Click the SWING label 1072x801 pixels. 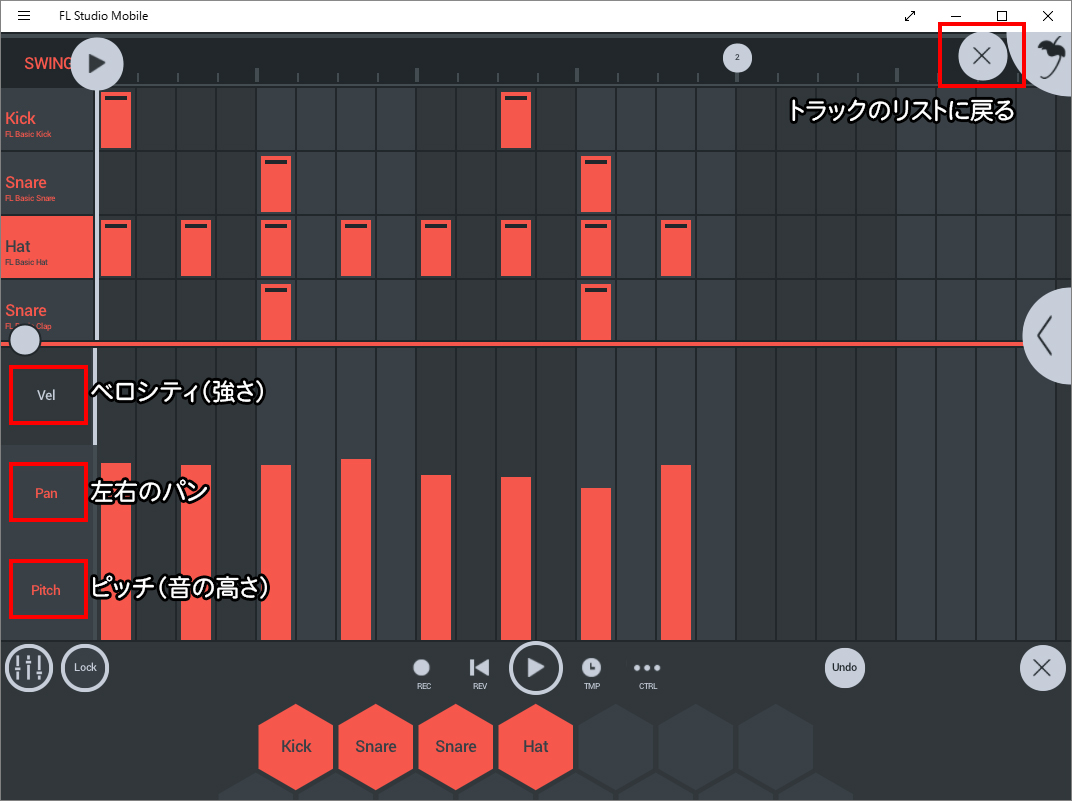[47, 64]
